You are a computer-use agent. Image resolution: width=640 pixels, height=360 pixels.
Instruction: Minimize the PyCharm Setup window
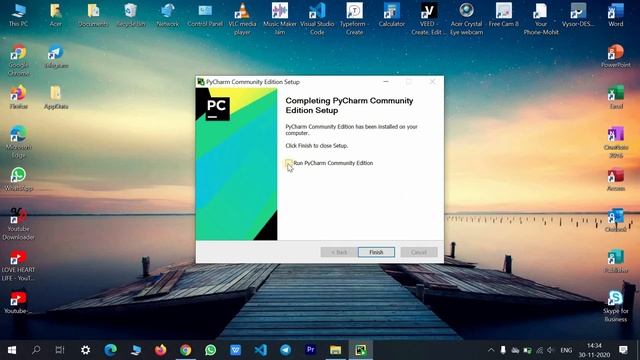(386, 82)
